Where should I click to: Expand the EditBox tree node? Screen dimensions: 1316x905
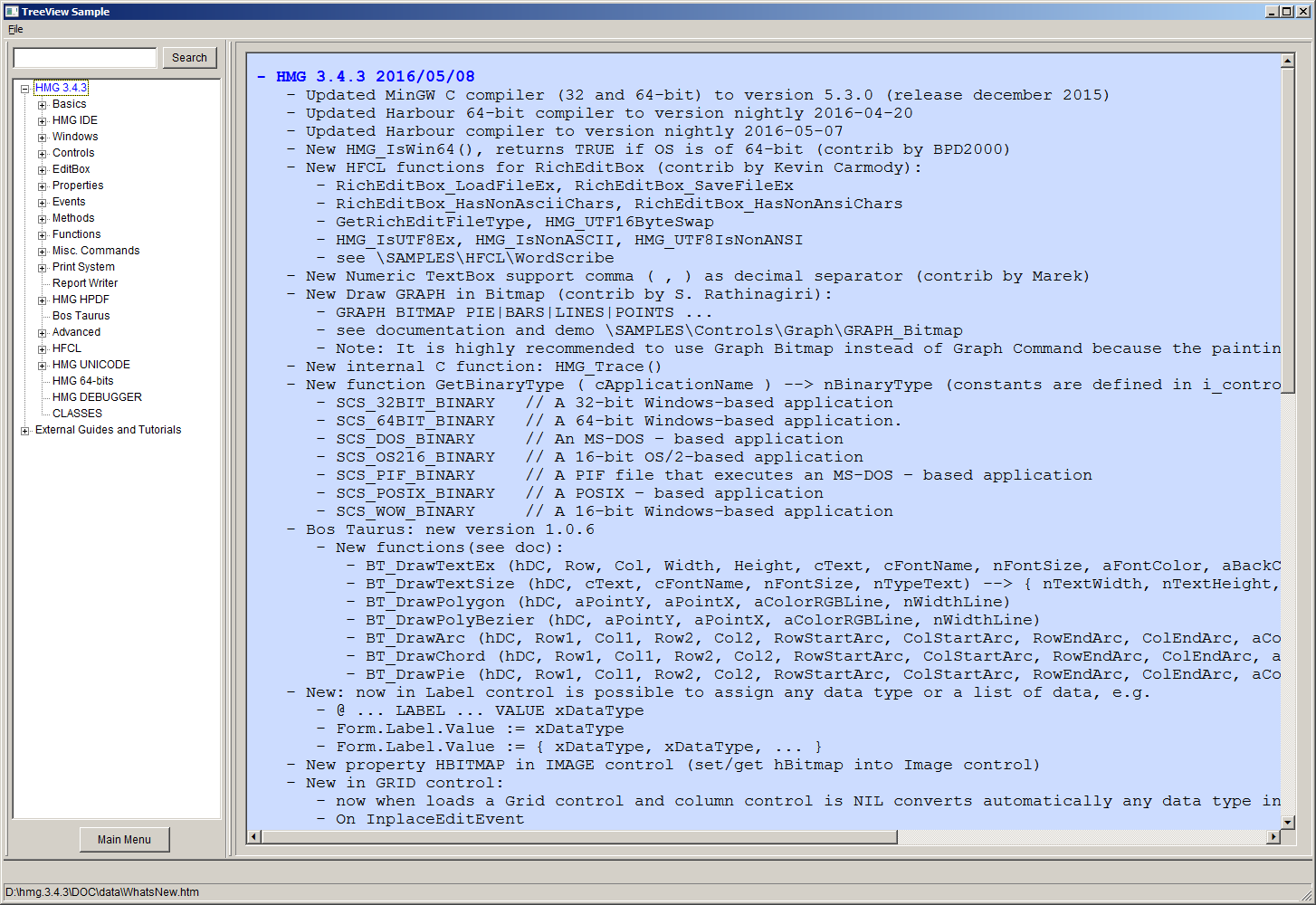[43, 170]
